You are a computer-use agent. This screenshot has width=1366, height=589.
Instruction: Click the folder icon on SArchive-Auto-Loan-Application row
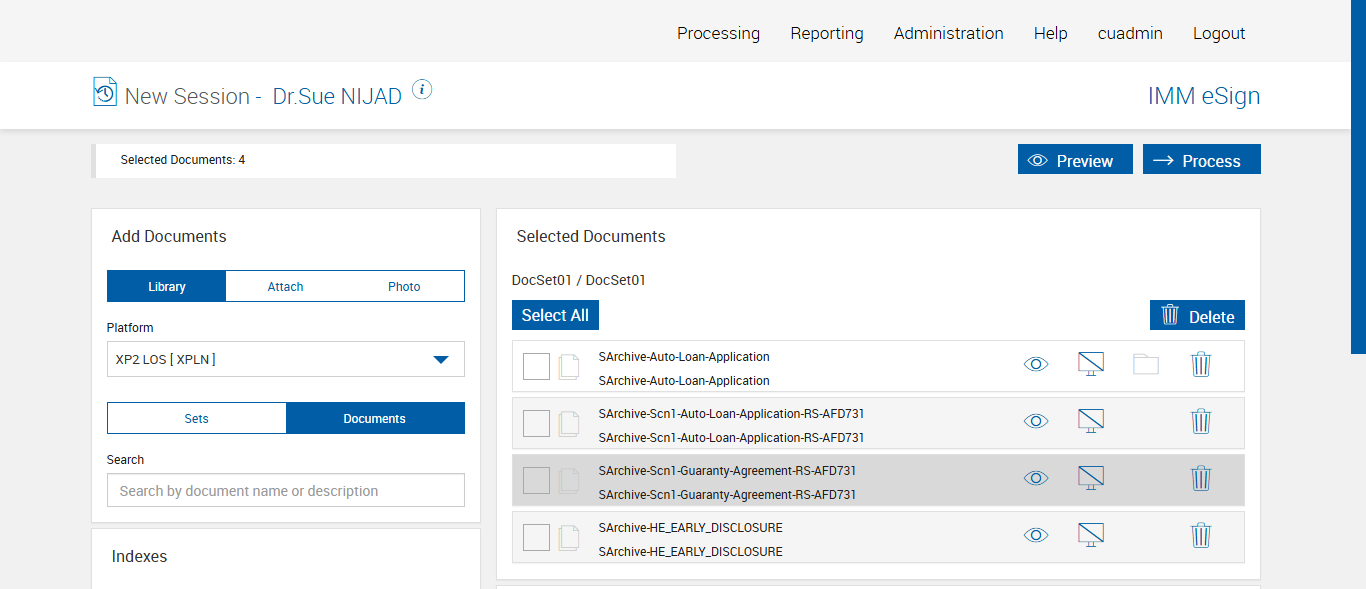(x=1146, y=364)
